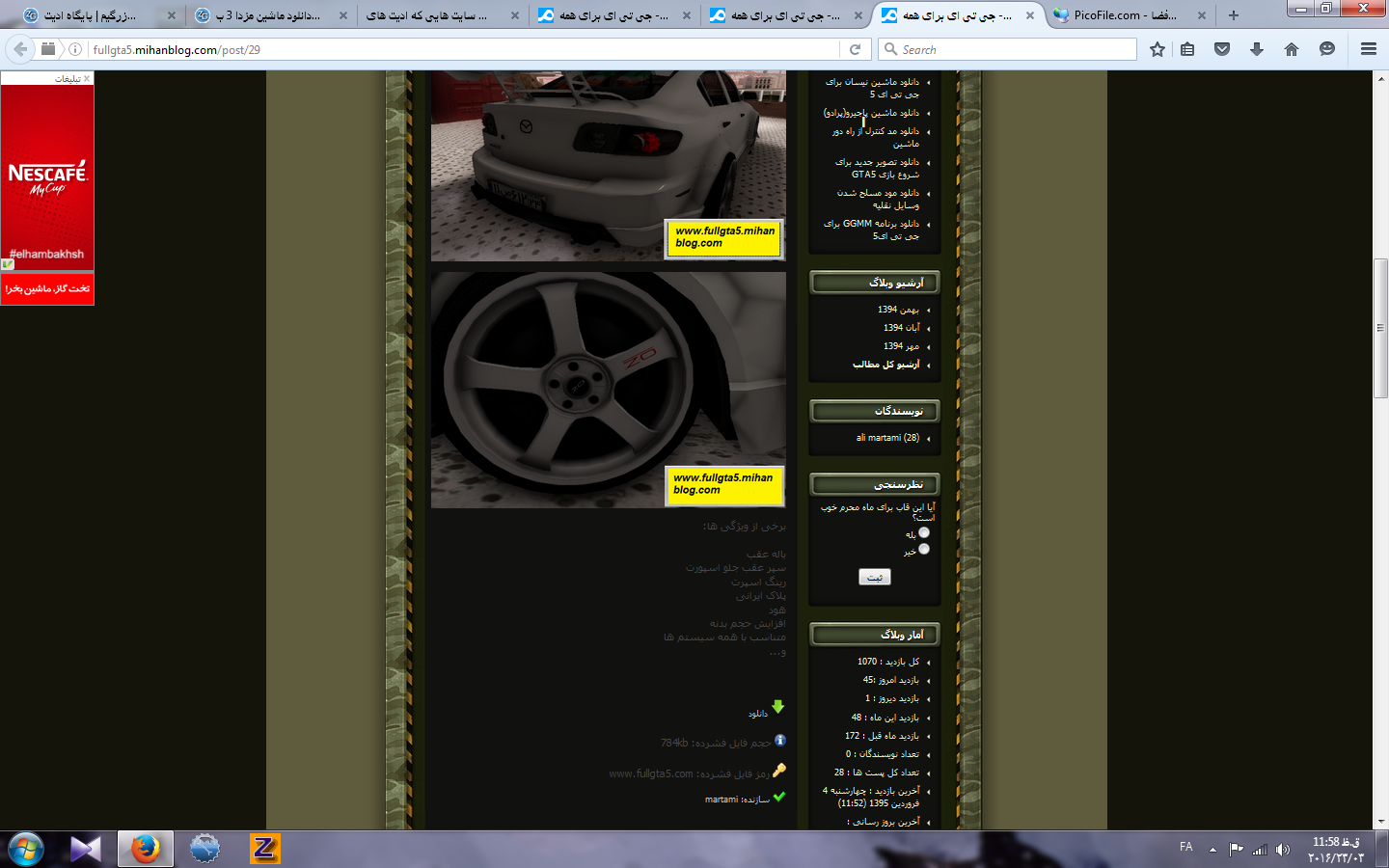The height and width of the screenshot is (868, 1389).
Task: Click the scrollbar up arrow
Action: [1380, 77]
